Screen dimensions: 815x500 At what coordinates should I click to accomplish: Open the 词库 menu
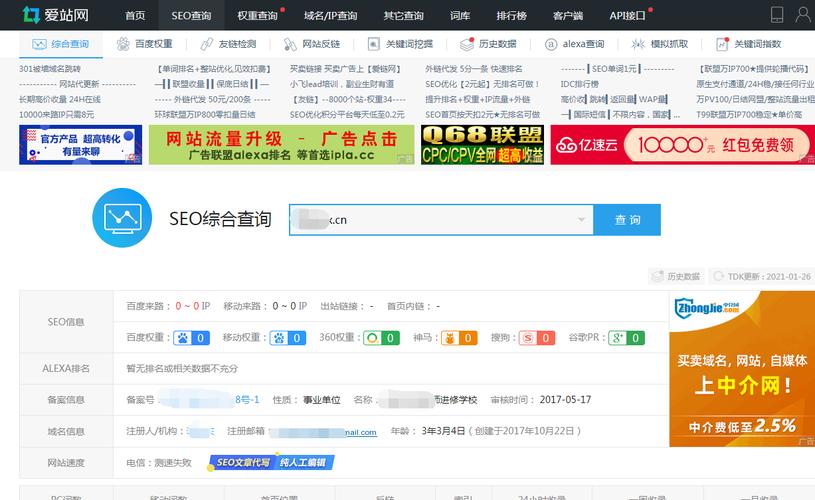click(460, 16)
